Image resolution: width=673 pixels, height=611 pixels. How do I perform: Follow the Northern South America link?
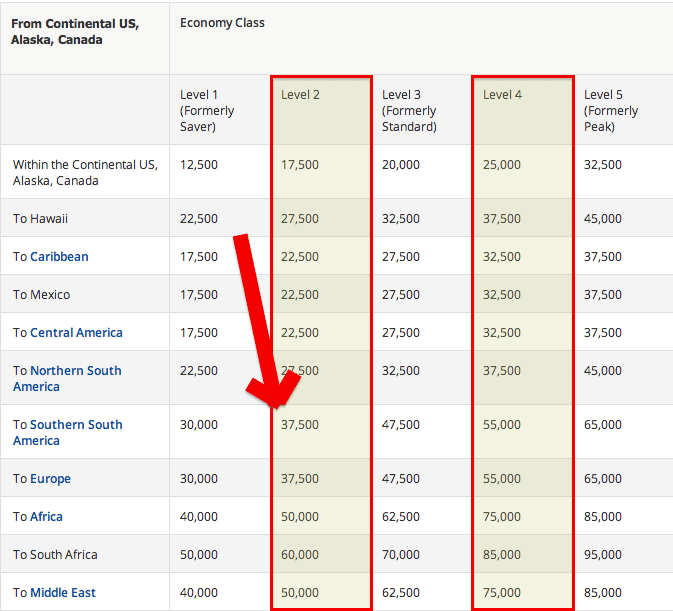[67, 378]
